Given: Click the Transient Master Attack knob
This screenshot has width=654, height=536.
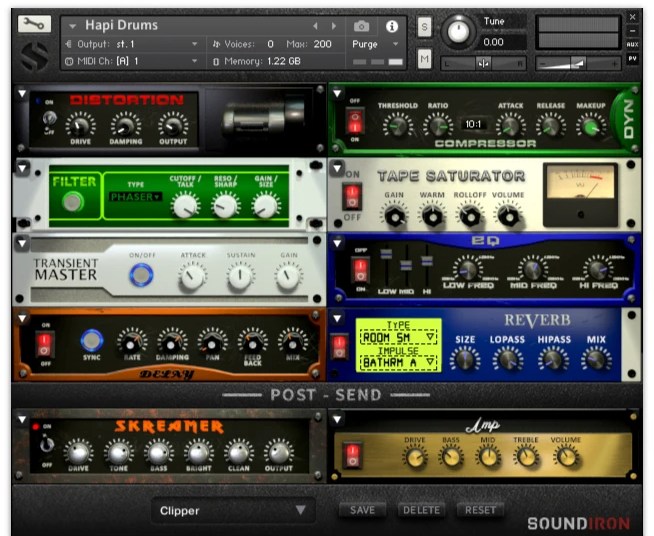Looking at the screenshot, I should (x=192, y=277).
